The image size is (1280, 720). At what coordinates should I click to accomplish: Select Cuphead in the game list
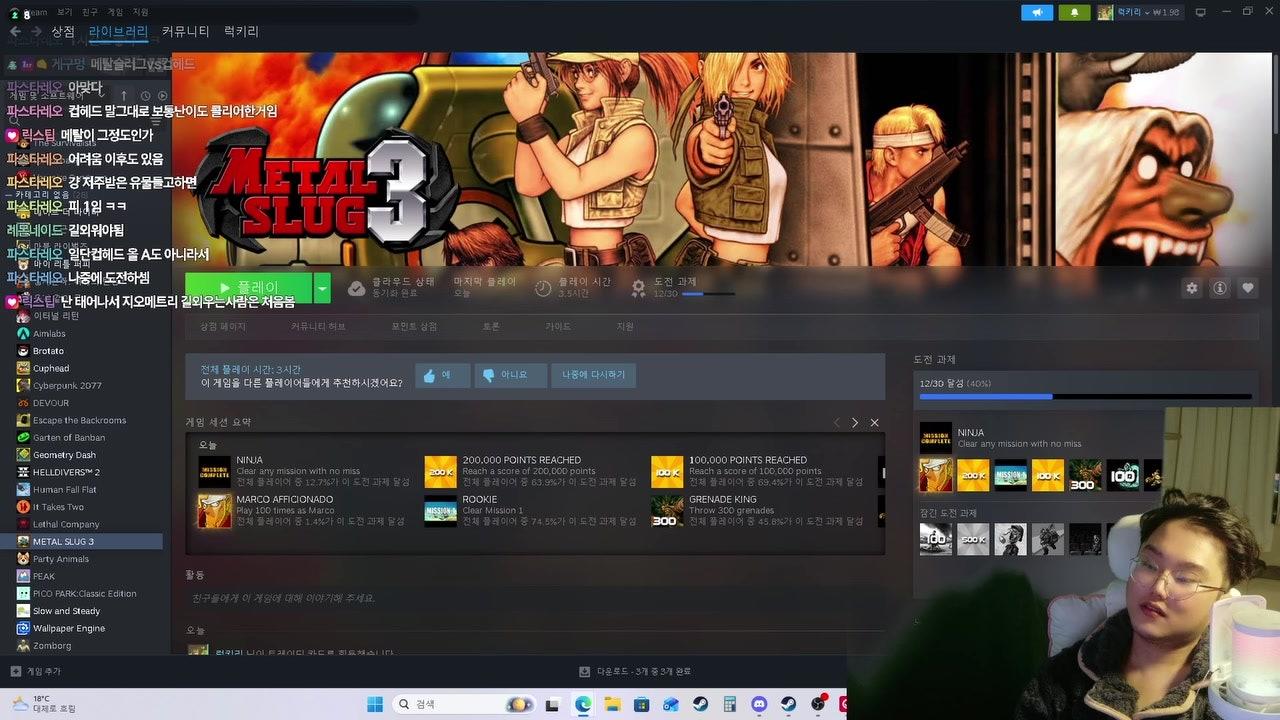coord(51,368)
